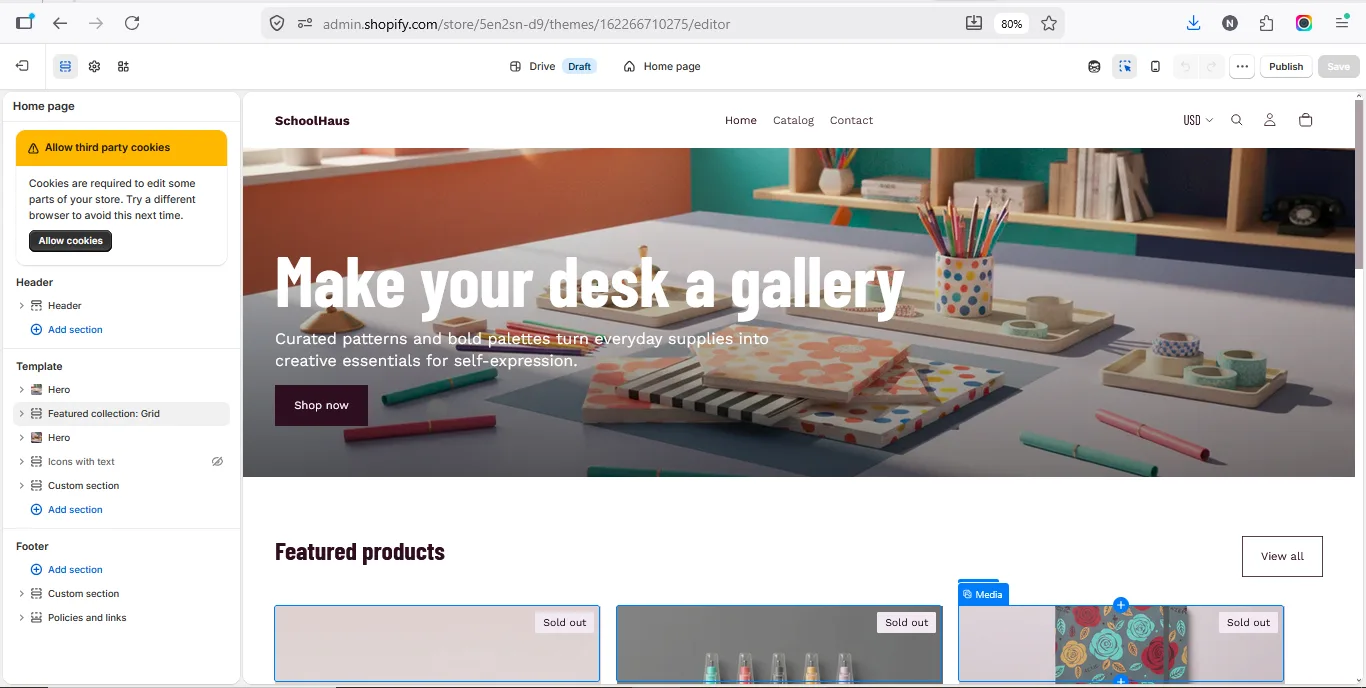The width and height of the screenshot is (1366, 688).
Task: Click the Sidekick assistant icon
Action: pyautogui.click(x=1095, y=66)
